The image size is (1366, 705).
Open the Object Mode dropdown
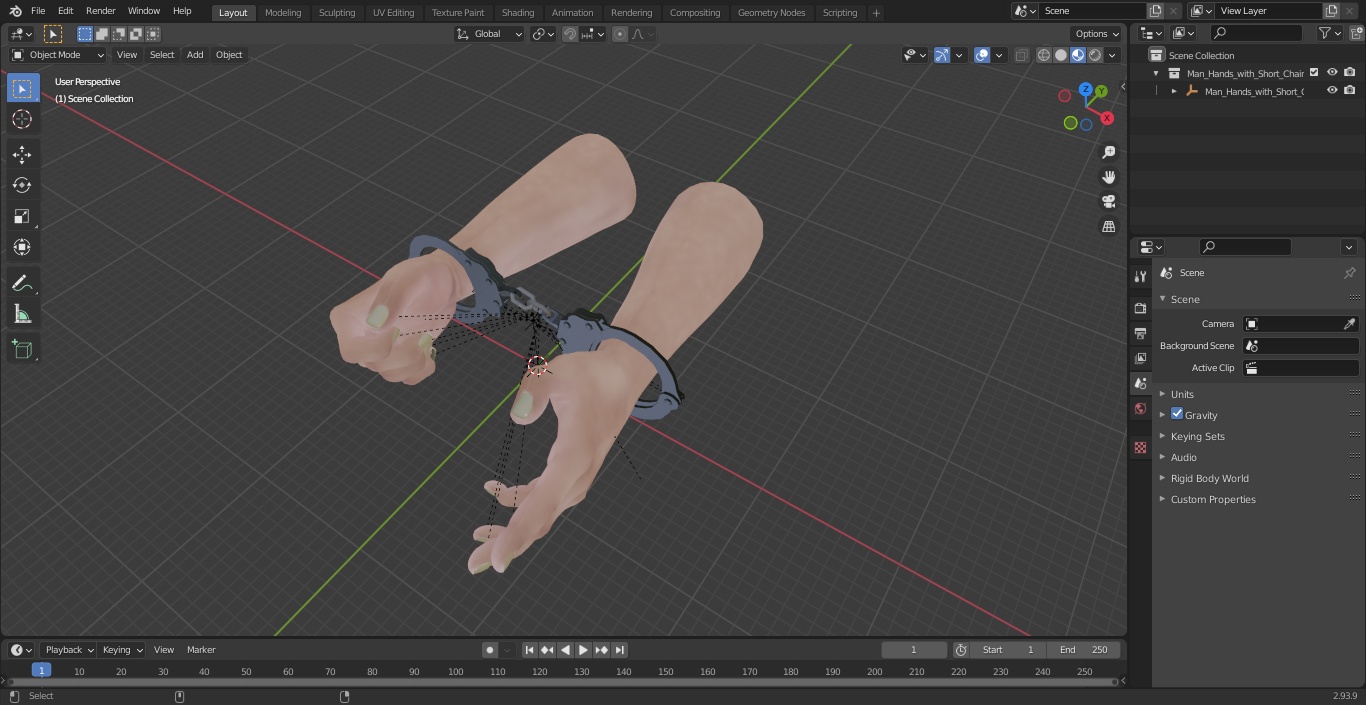[x=58, y=55]
